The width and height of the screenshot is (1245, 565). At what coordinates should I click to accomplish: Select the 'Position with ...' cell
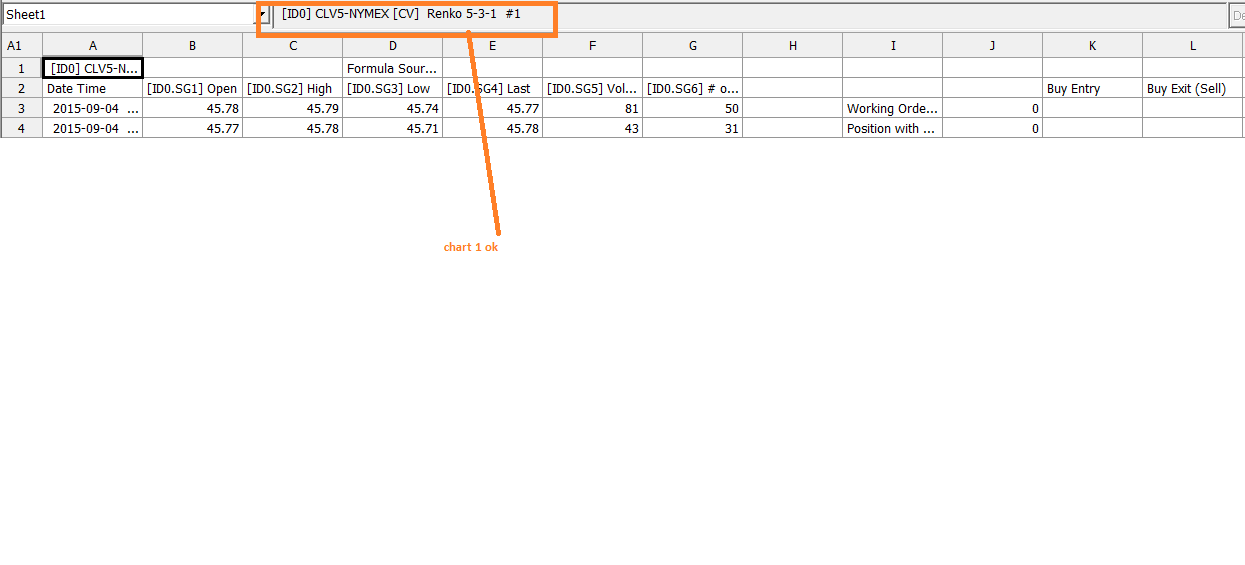click(x=893, y=128)
